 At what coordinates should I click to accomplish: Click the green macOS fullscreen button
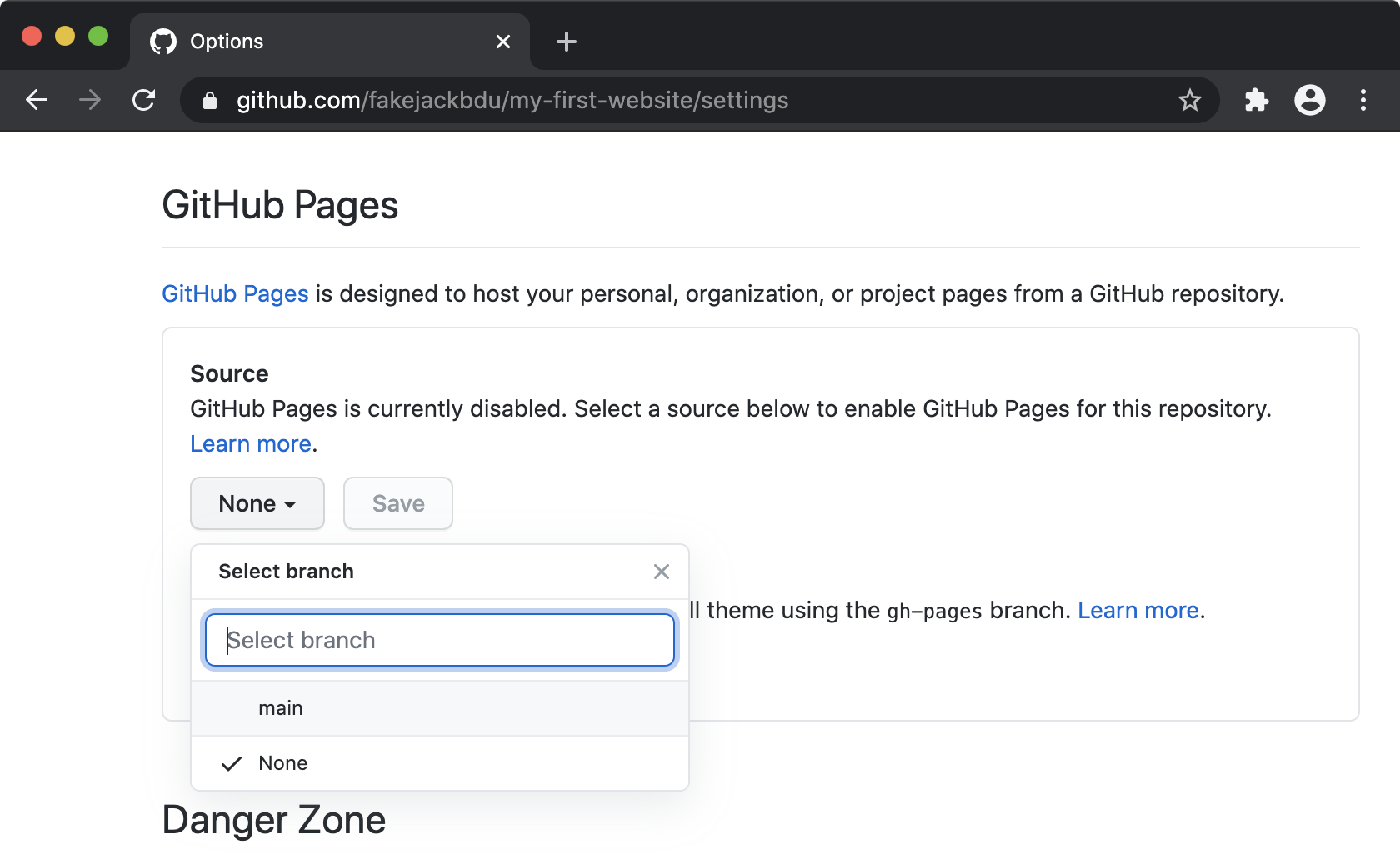point(98,36)
